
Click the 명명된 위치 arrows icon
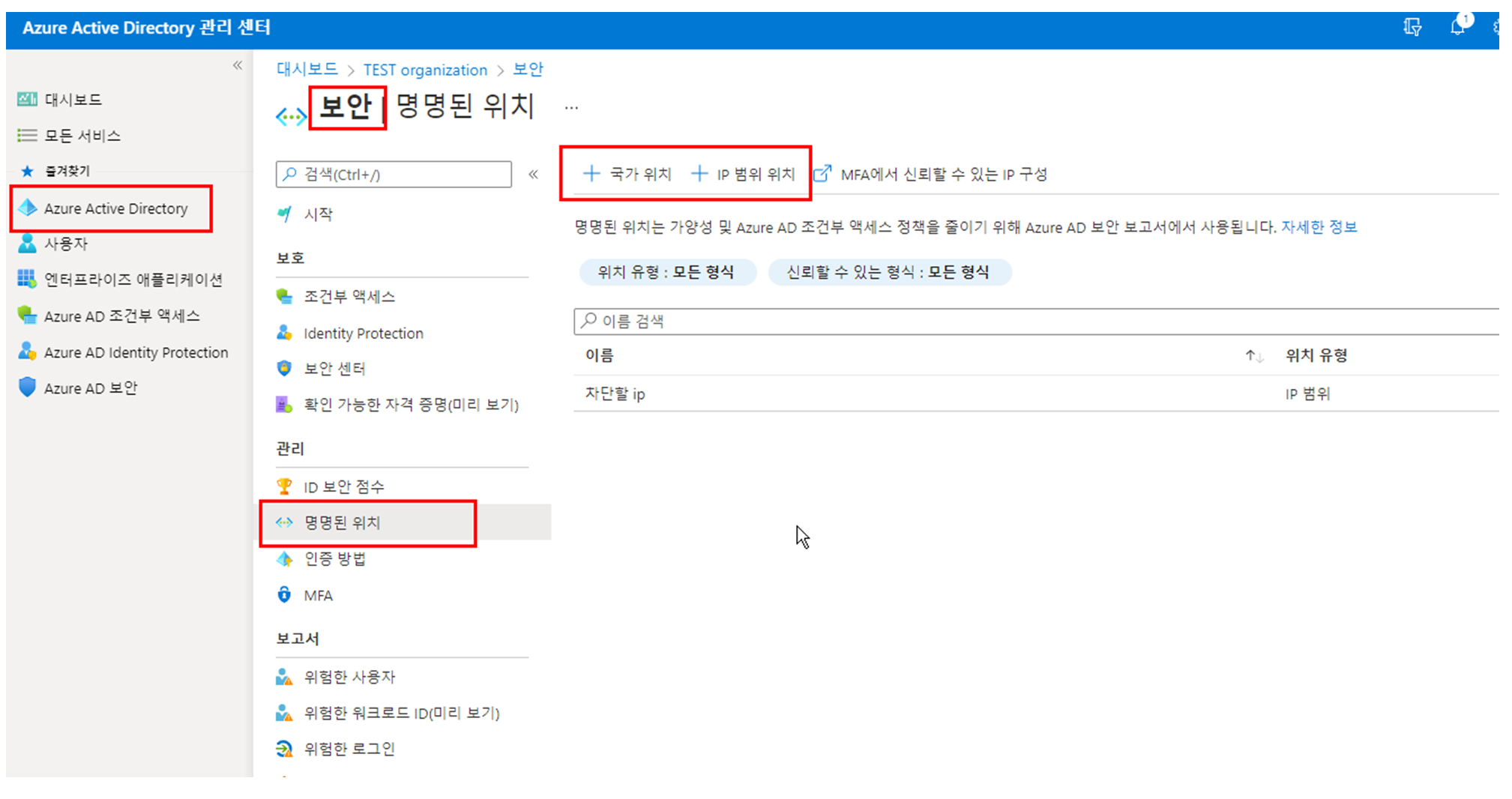284,522
